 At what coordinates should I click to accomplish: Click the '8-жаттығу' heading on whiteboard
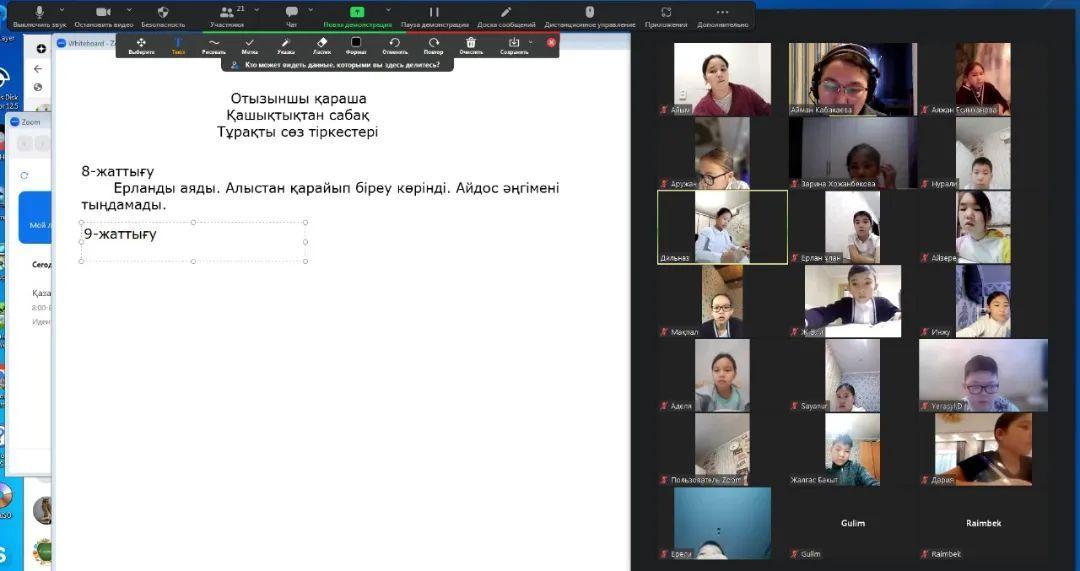click(118, 172)
